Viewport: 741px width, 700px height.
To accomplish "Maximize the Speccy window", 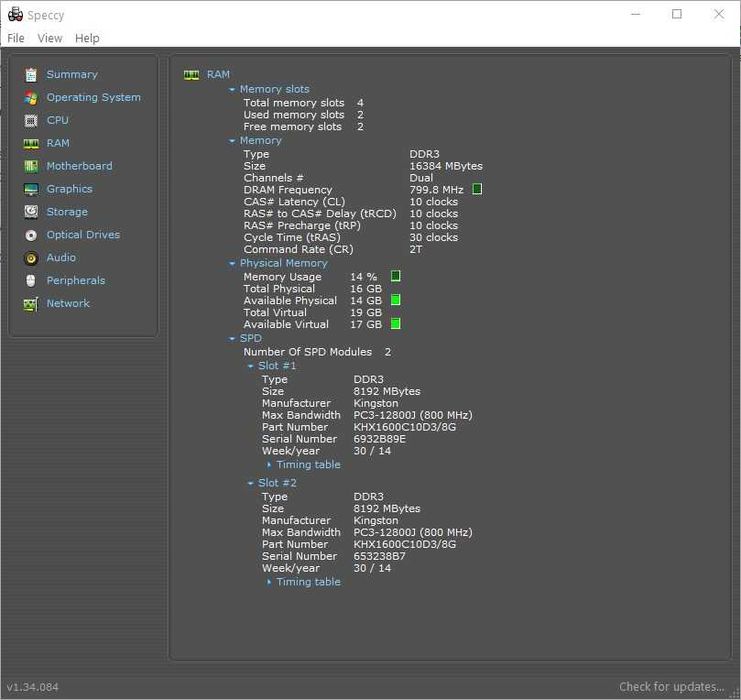I will 677,14.
